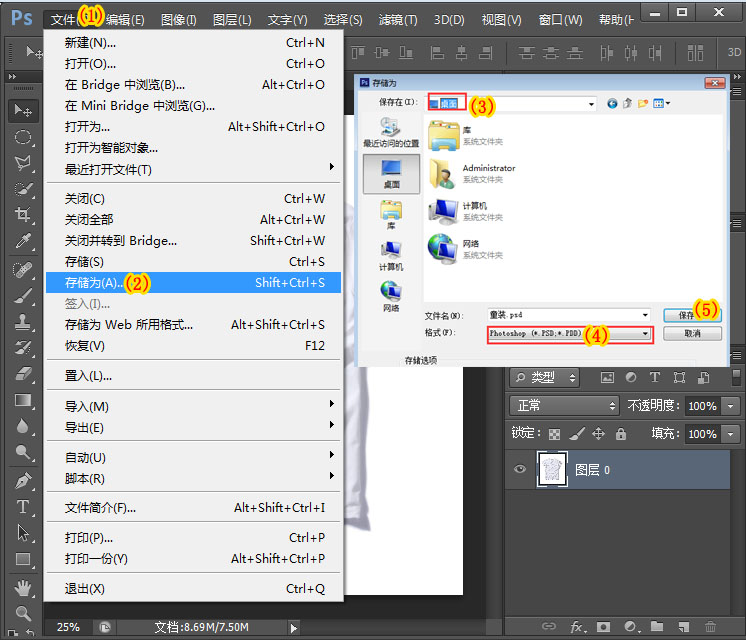Create a new layer group
The image size is (746, 640).
(x=657, y=626)
